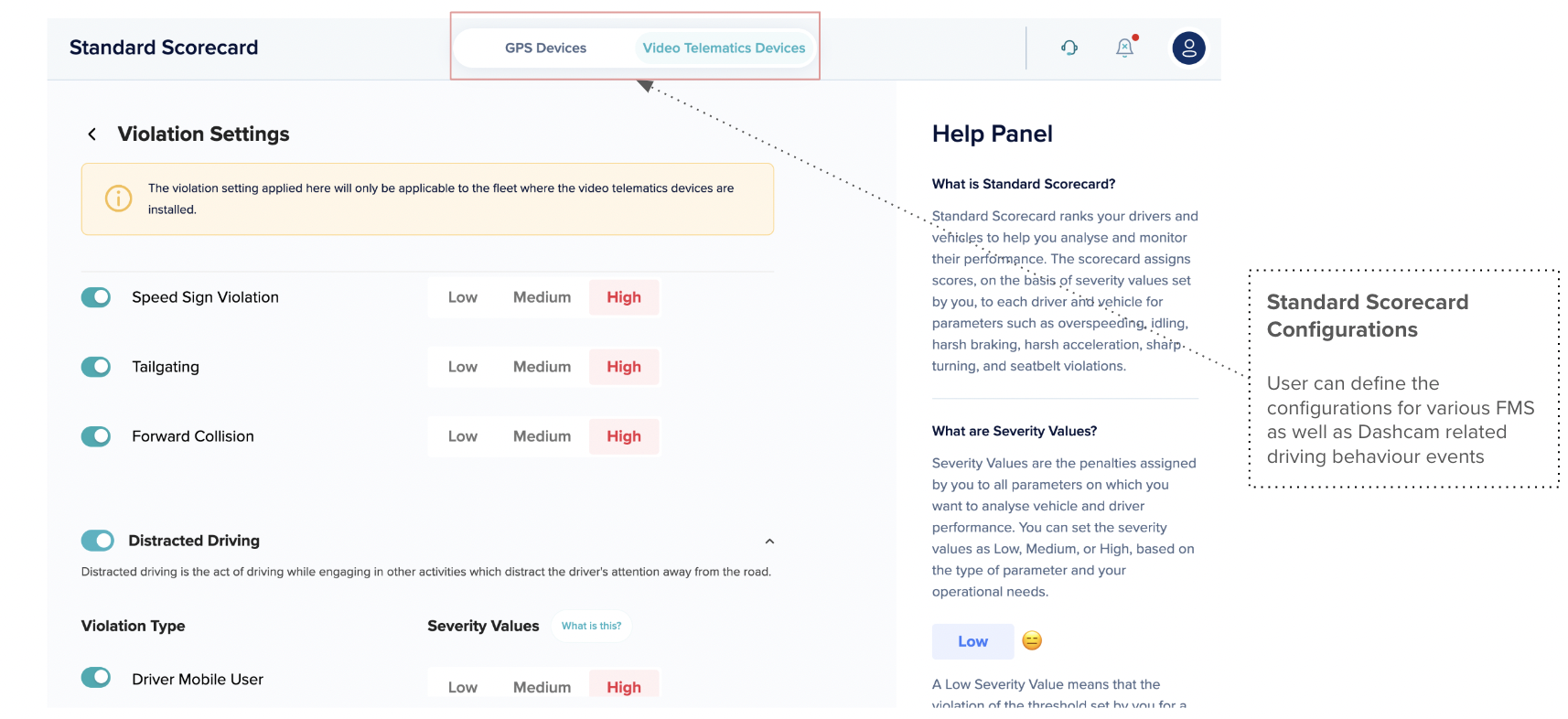Click the 'What is this?' link

pyautogui.click(x=591, y=626)
